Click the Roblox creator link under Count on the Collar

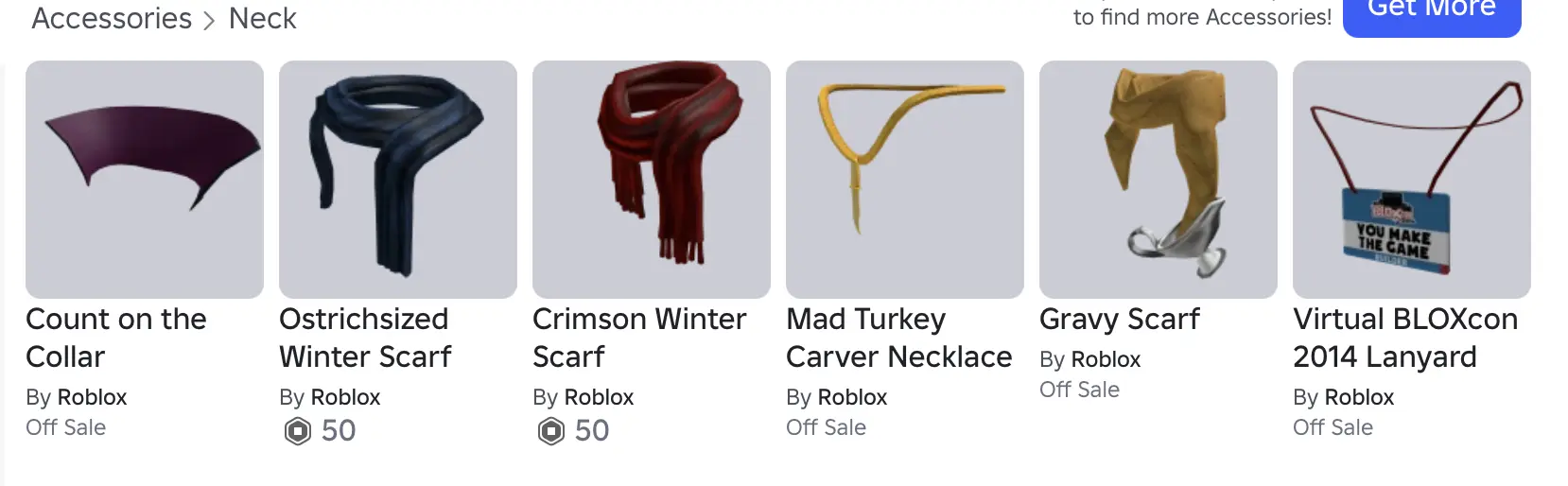point(93,397)
